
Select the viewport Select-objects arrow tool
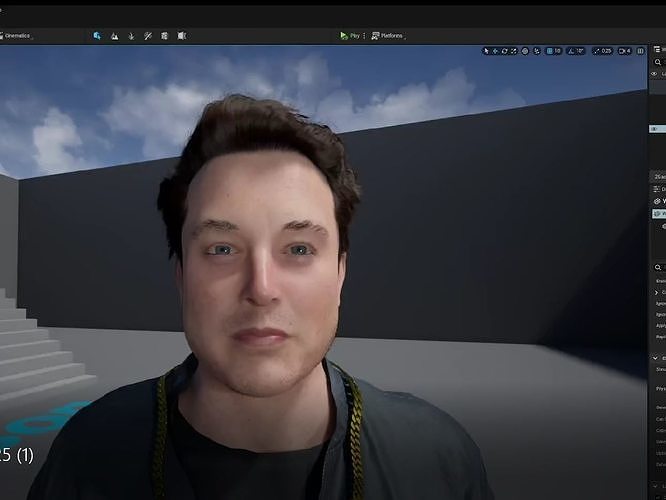pos(486,51)
